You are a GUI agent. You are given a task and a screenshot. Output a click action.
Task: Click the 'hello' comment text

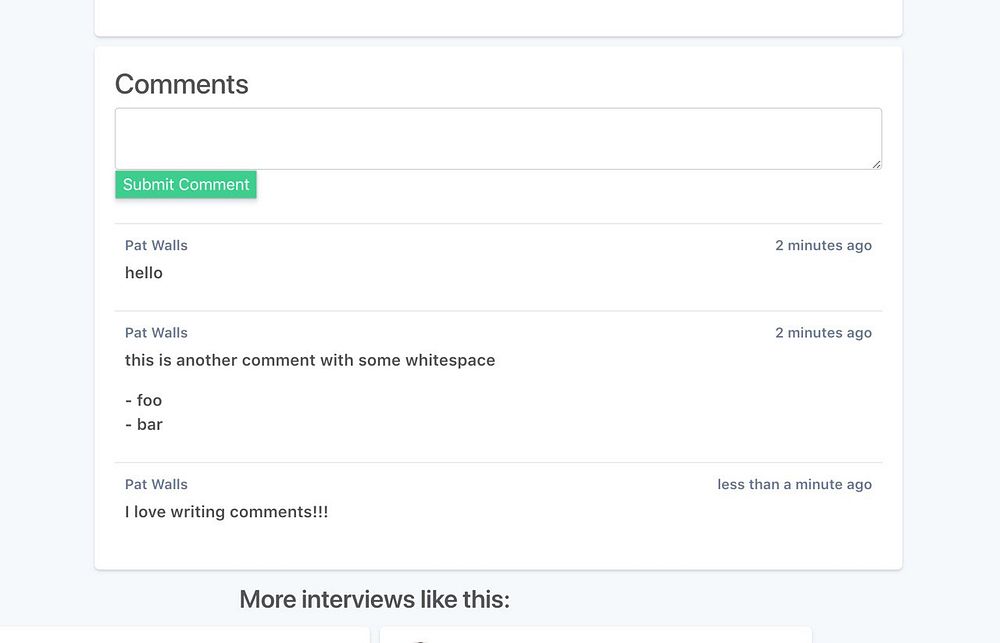(x=144, y=273)
